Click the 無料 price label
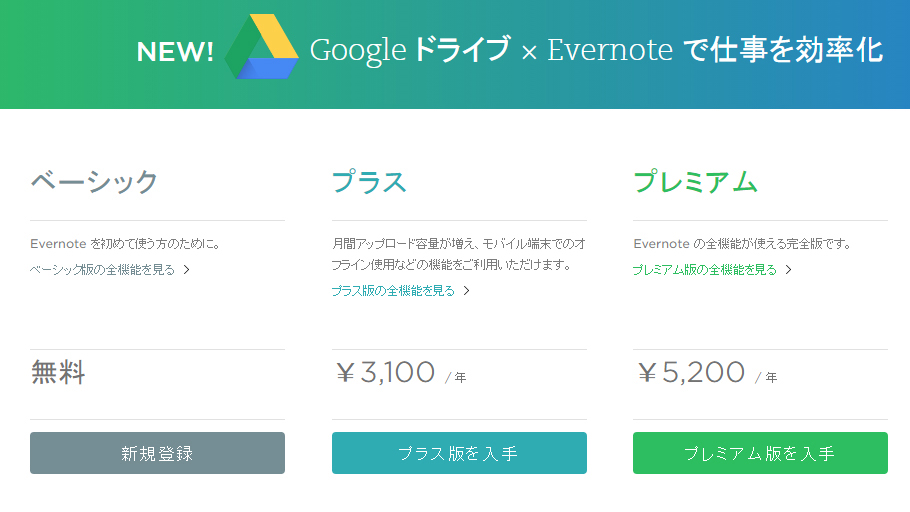This screenshot has width=910, height=512. click(58, 373)
